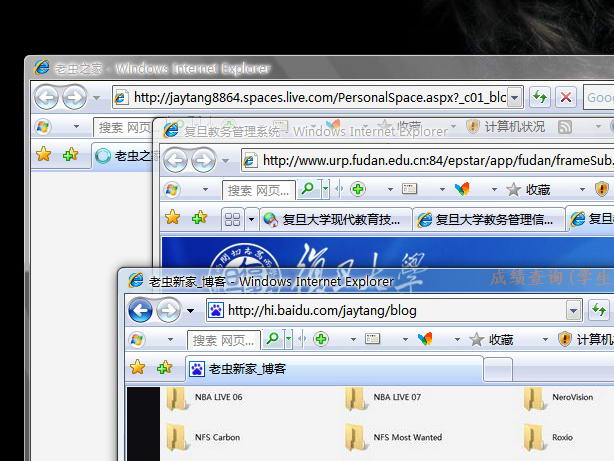Open NBA LIVE 06 folder
614x461 pixels.
(177, 400)
